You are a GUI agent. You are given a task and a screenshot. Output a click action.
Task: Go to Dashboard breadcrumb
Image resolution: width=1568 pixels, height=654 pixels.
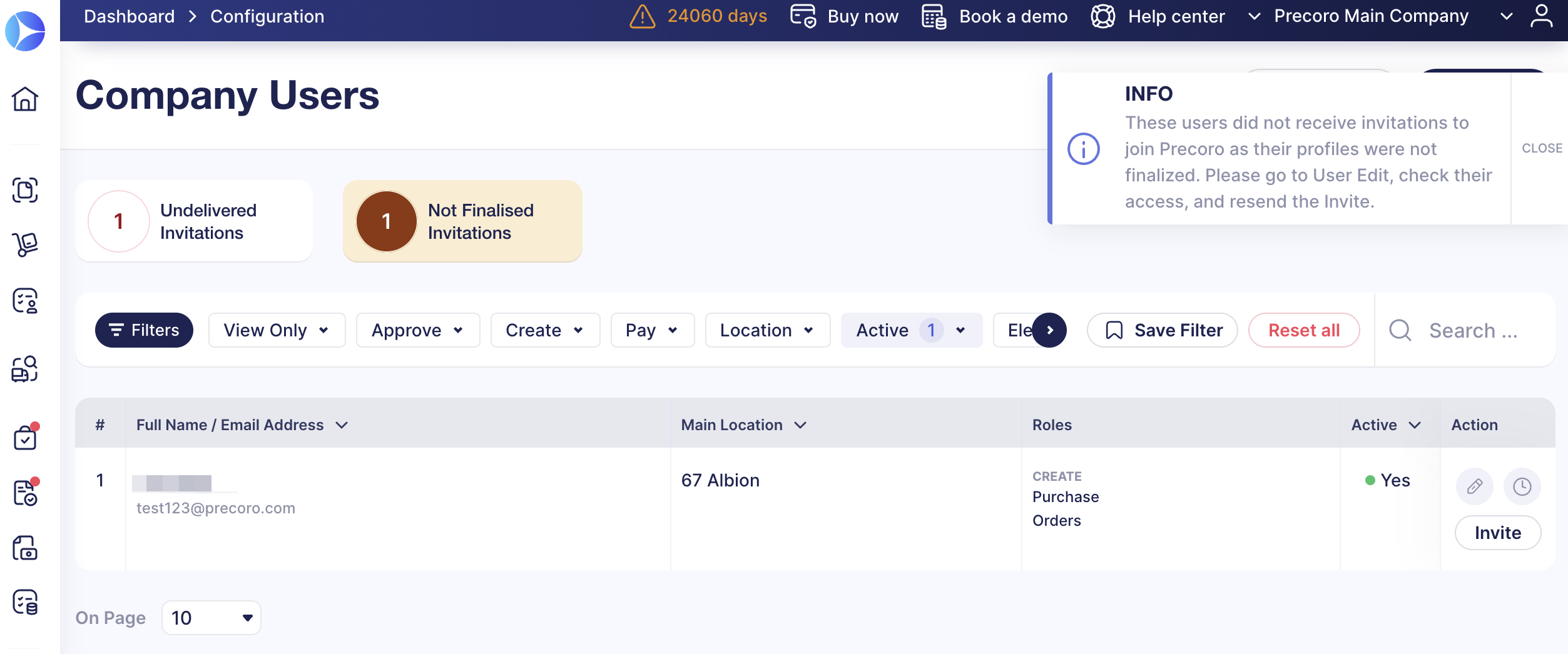[x=130, y=16]
